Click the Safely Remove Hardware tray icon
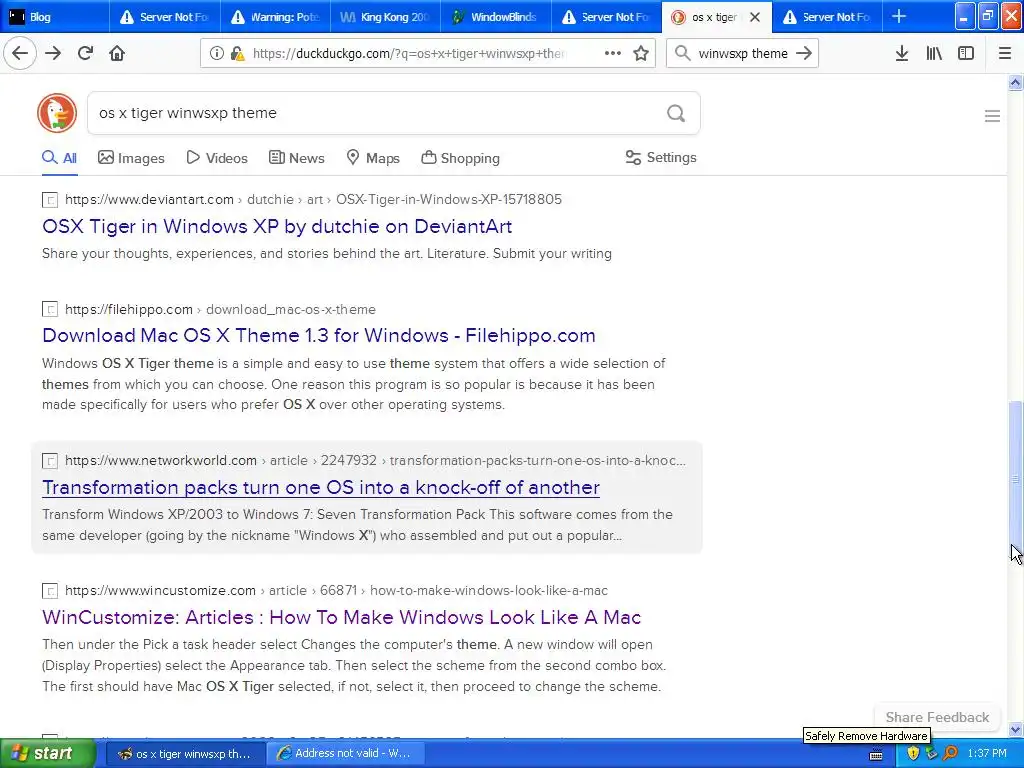Screen dimensions: 1024x768 coord(931,753)
